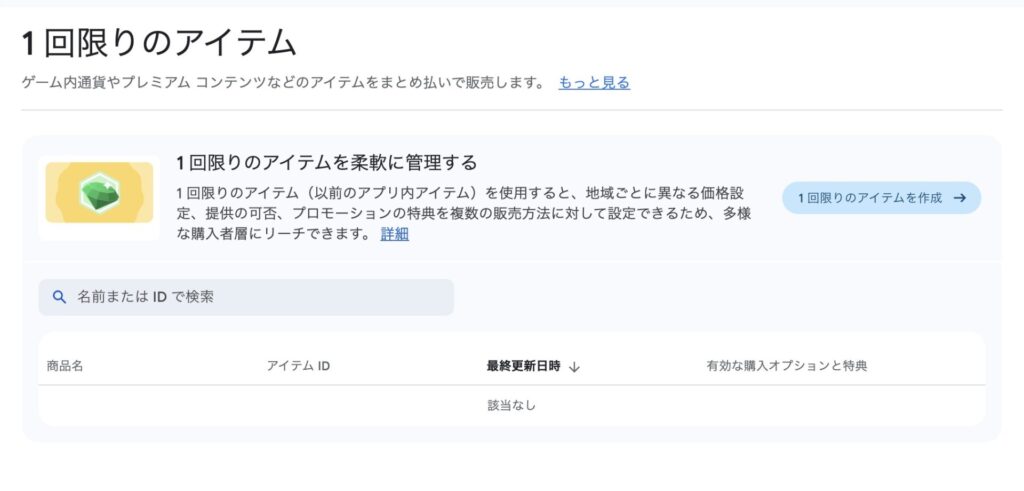Click the 該当なし empty result text
The width and height of the screenshot is (1024, 491).
point(512,406)
